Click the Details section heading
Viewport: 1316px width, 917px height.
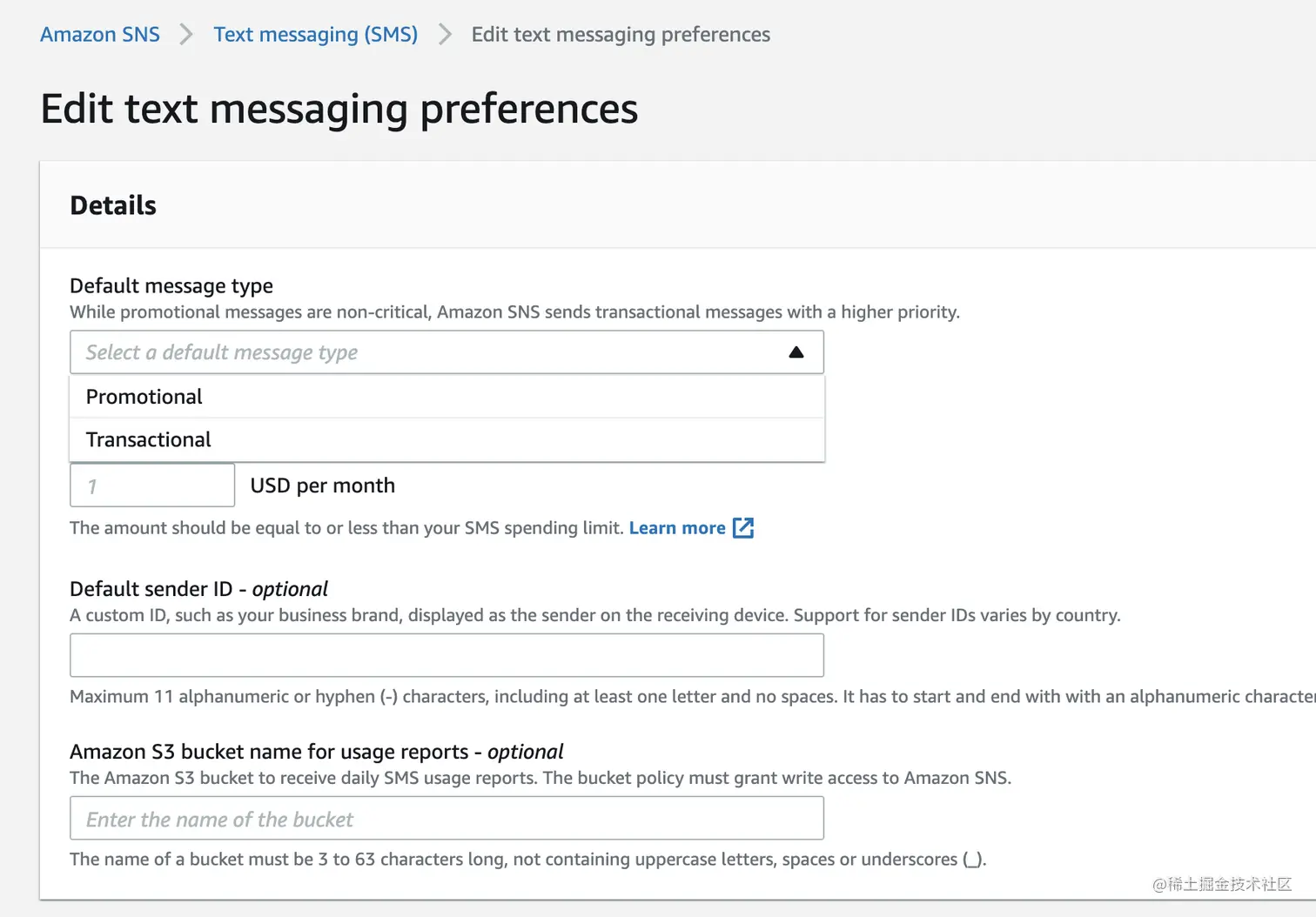click(x=112, y=204)
